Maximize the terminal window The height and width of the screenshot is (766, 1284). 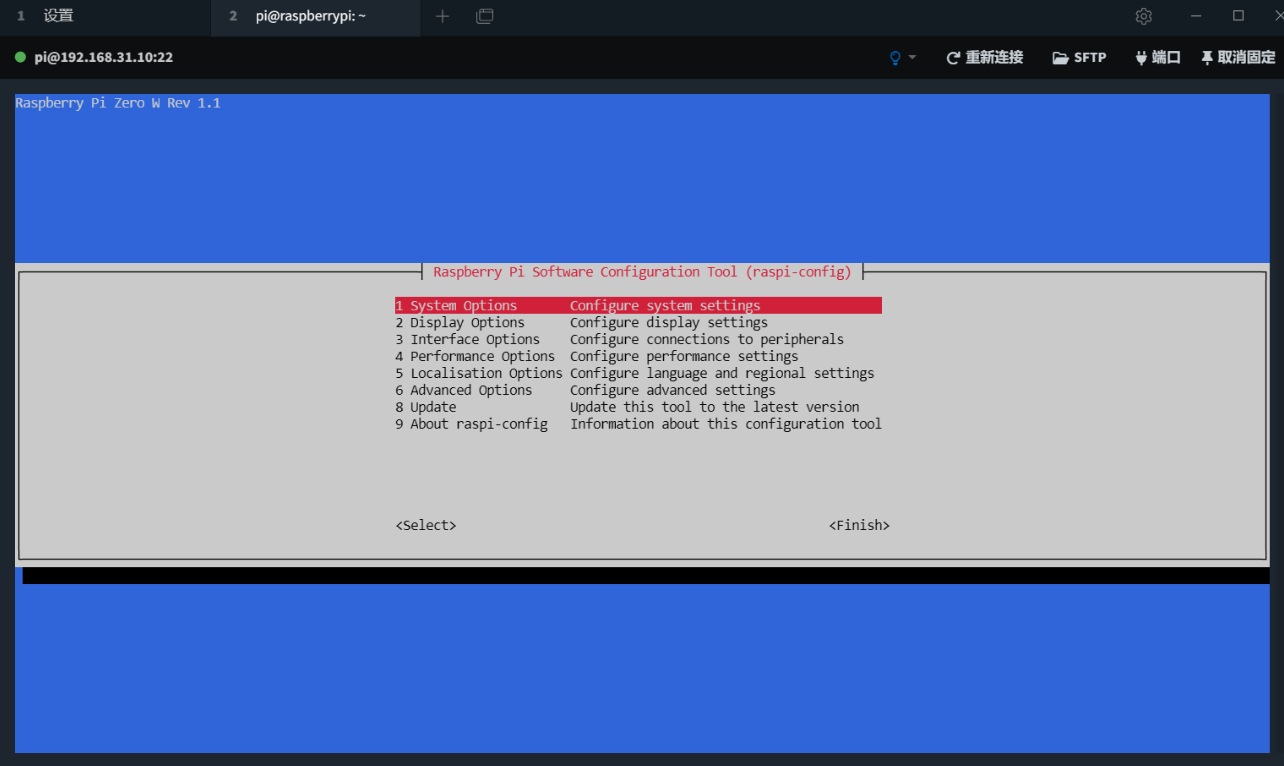tap(1238, 16)
